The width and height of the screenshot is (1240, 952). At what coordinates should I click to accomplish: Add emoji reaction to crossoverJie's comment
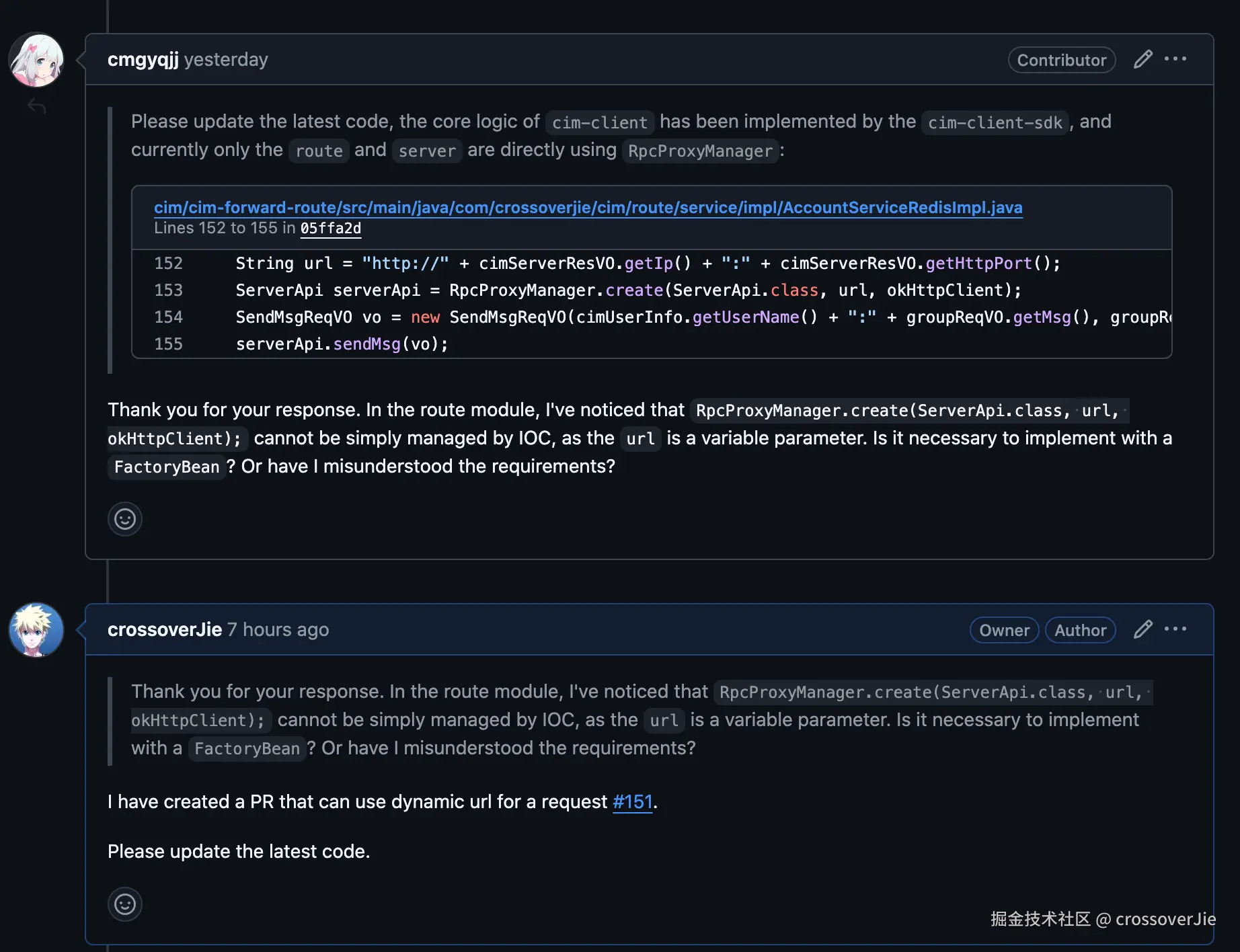tap(125, 904)
